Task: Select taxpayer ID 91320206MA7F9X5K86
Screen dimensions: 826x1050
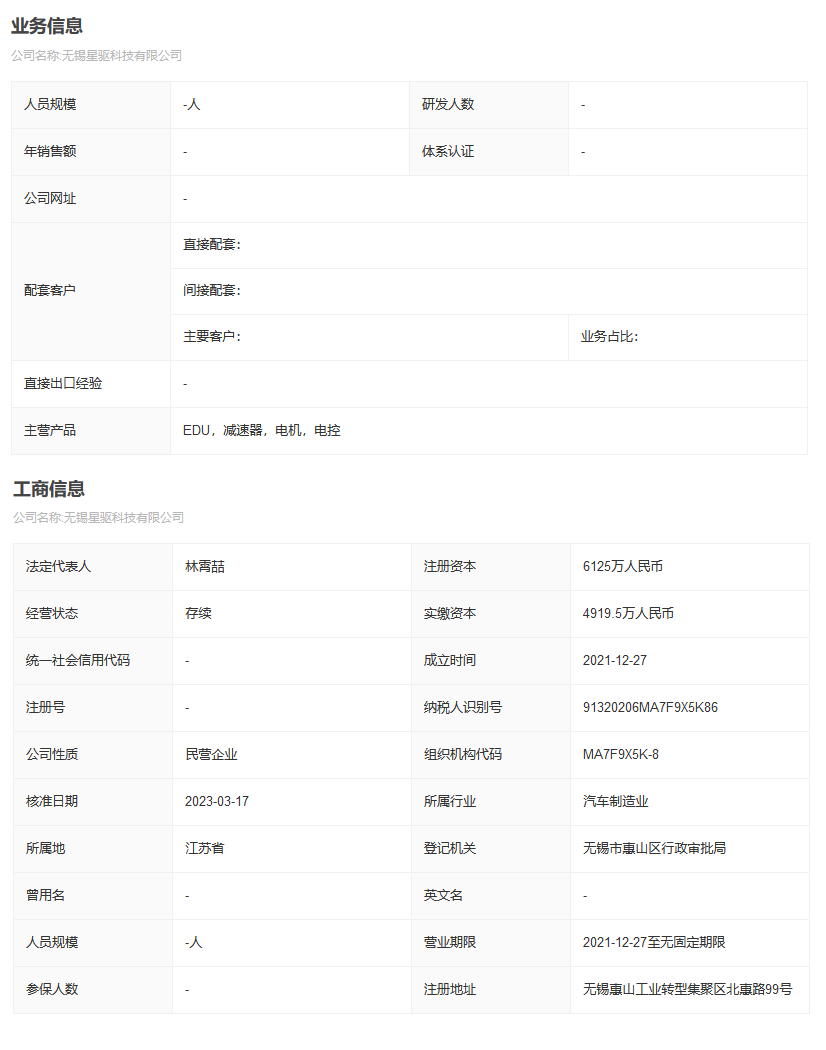Action: (x=650, y=707)
